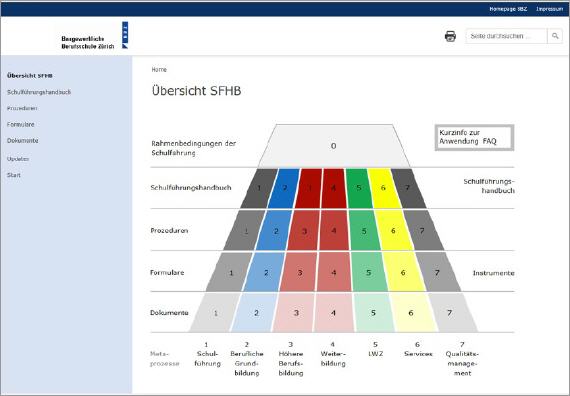
Task: Click blue cell 2 in Prozeduren row
Action: [x=276, y=231]
